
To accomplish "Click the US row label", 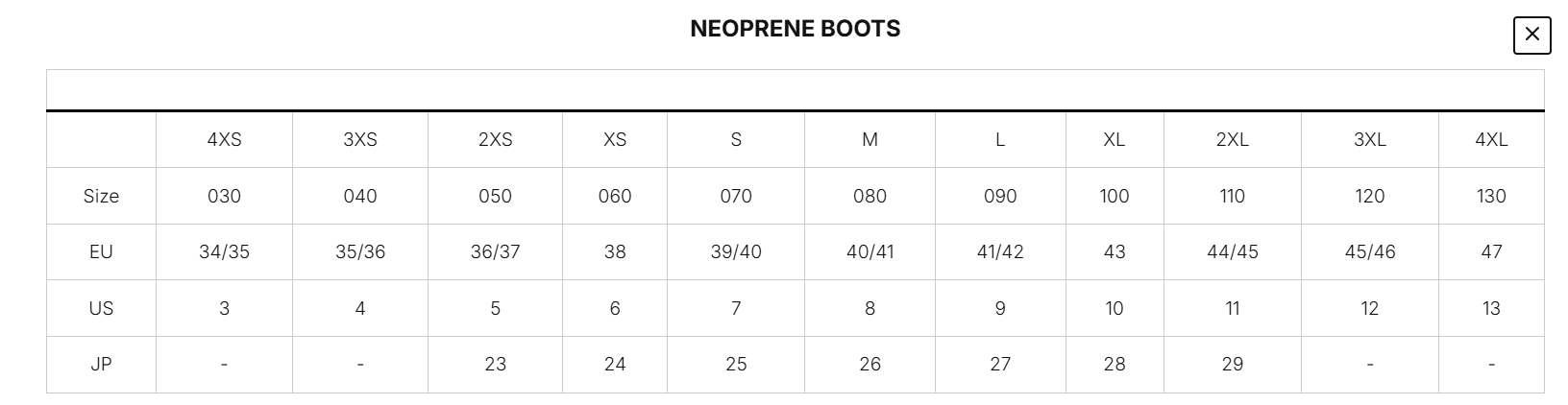I will click(x=101, y=309).
